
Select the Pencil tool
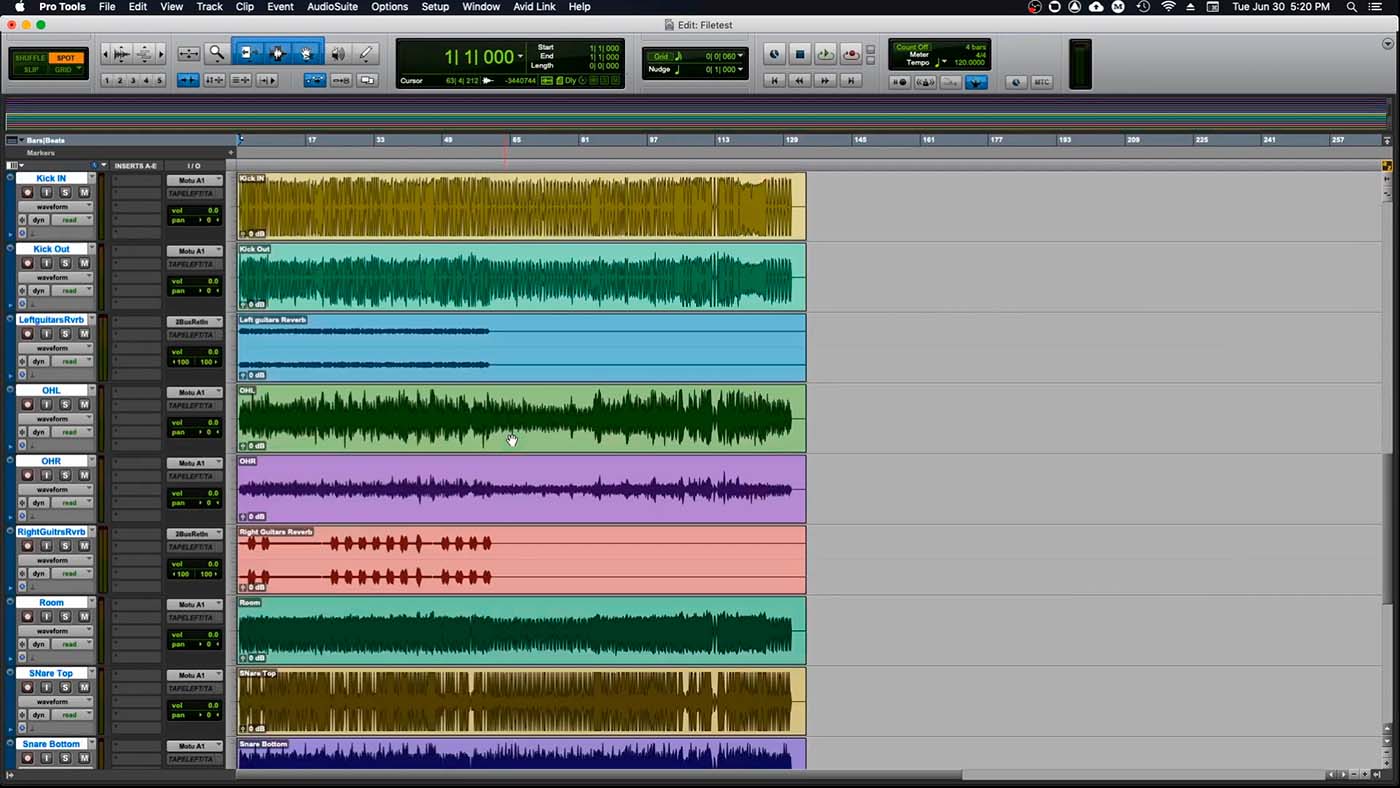pos(366,54)
